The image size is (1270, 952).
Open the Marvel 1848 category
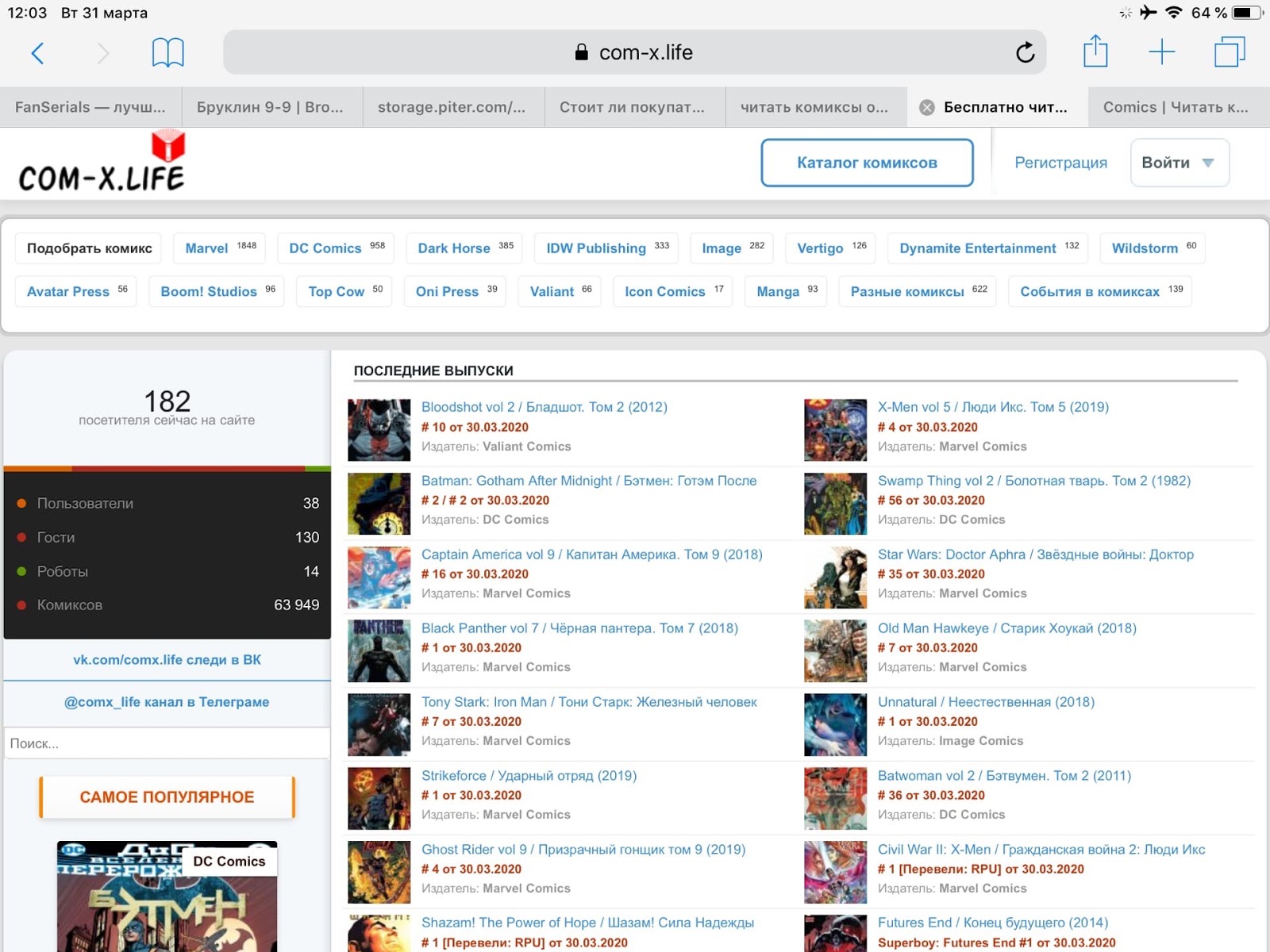pos(220,248)
